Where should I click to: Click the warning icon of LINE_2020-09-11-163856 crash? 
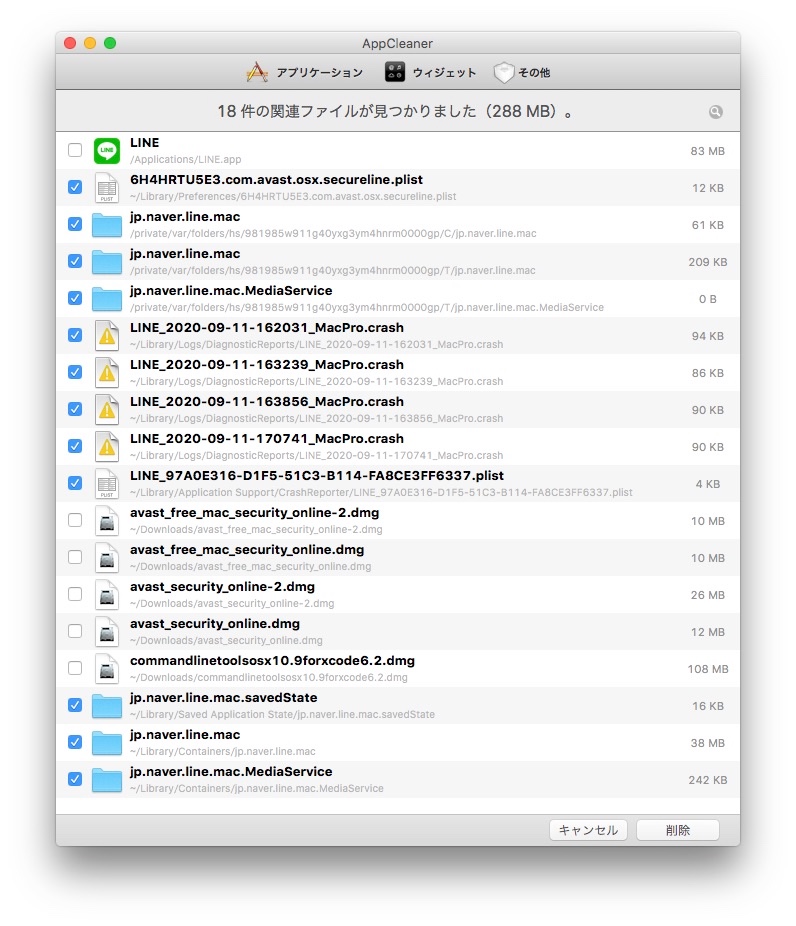[x=107, y=410]
